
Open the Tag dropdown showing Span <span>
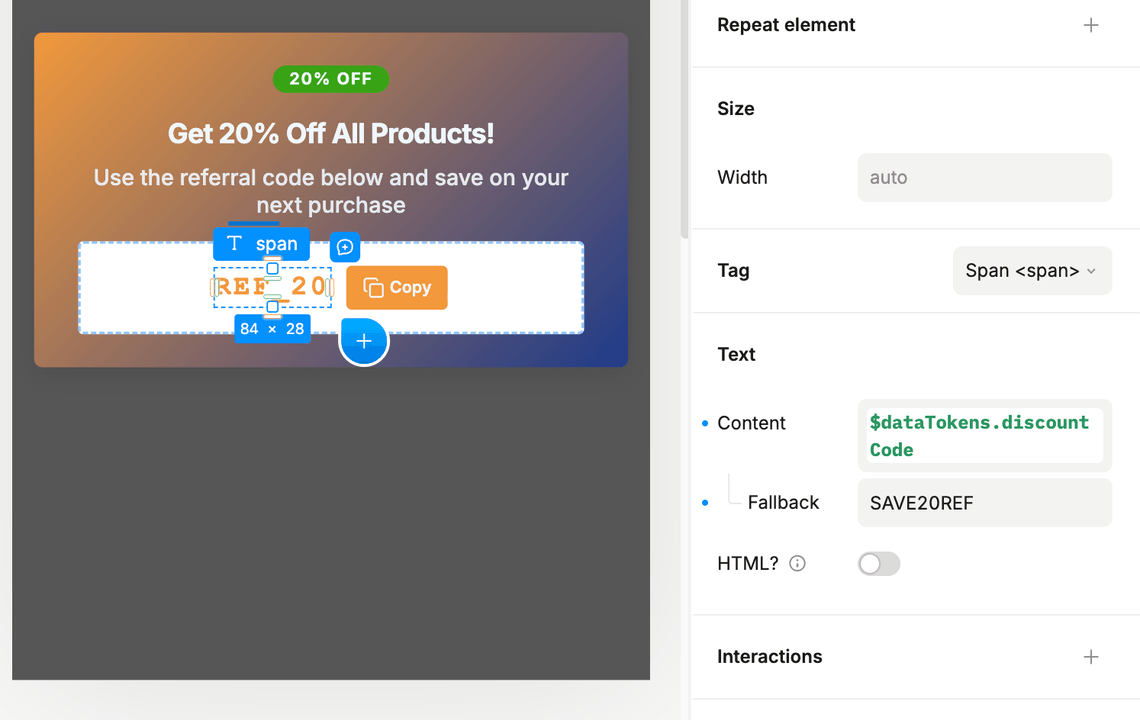coord(1031,271)
